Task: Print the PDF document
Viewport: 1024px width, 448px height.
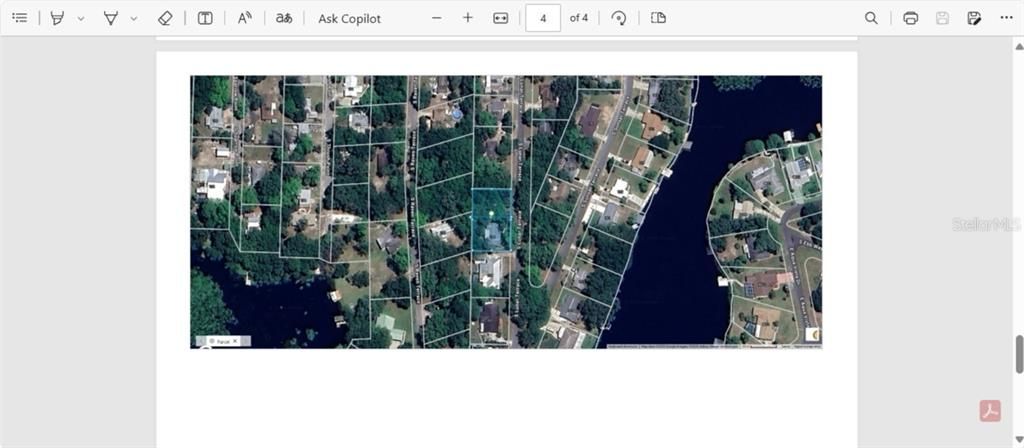Action: [910, 18]
